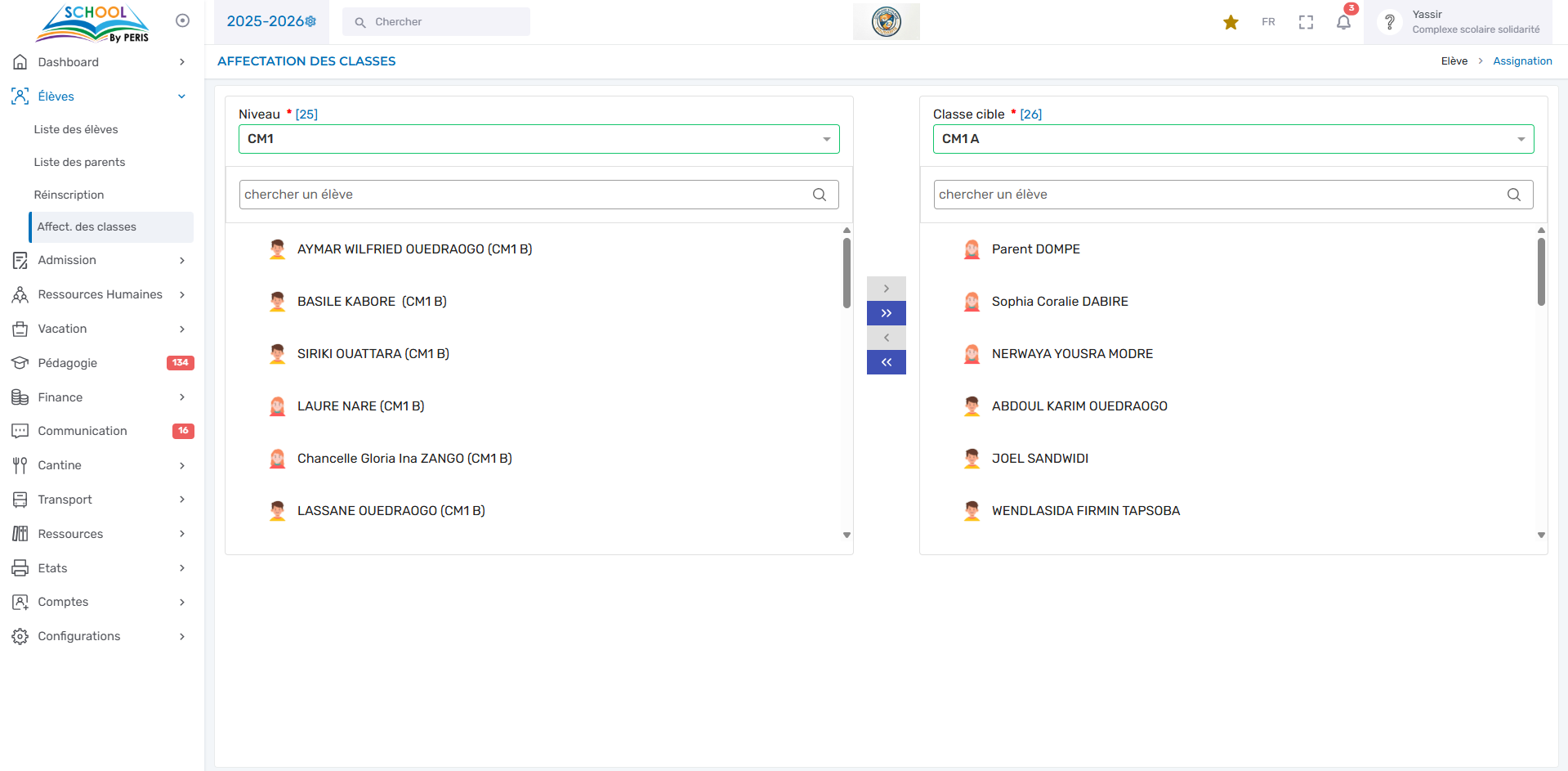Toggle fullscreen mode icon

tap(1306, 22)
